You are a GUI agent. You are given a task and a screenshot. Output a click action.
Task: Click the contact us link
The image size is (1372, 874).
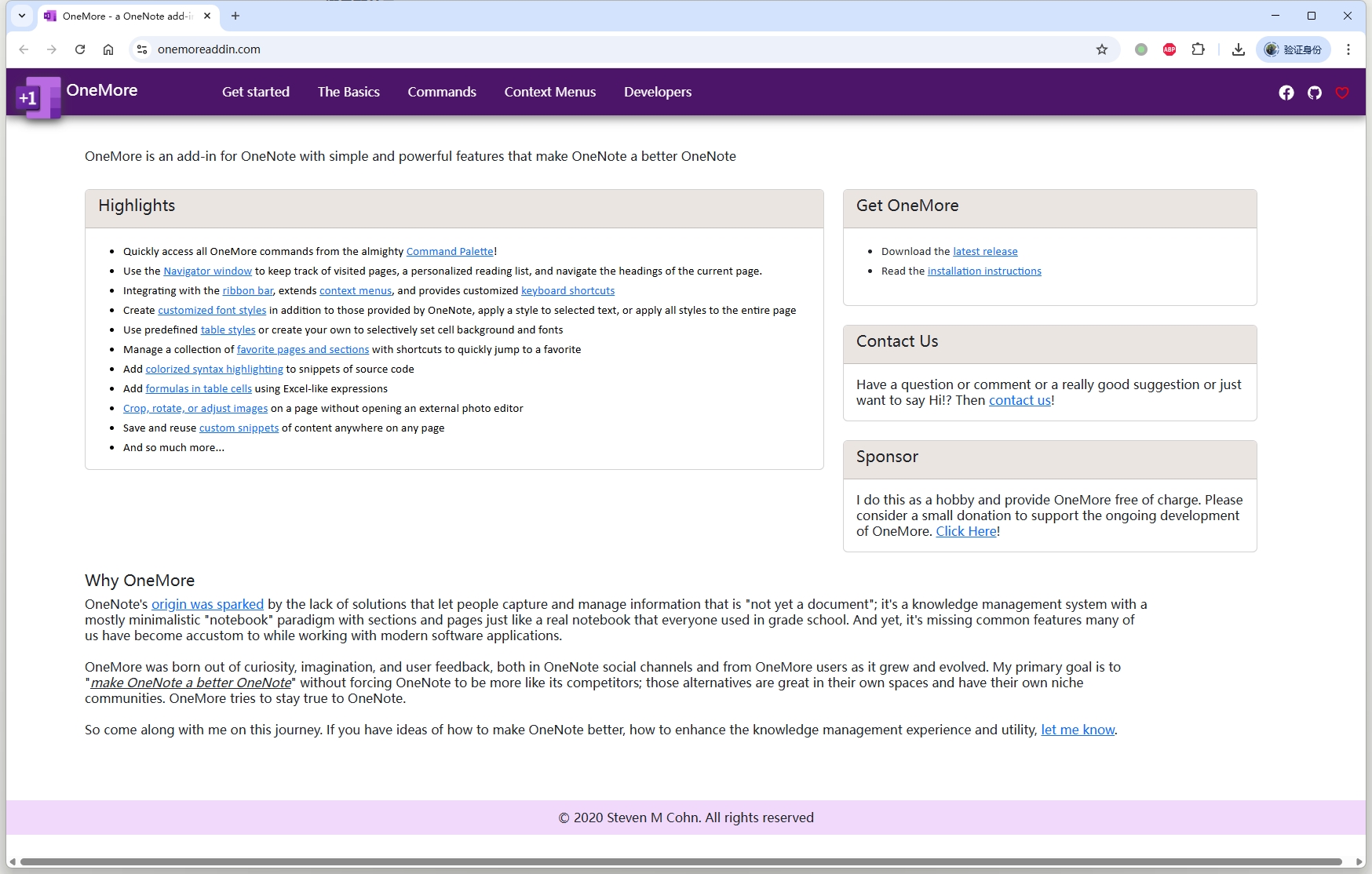point(1020,400)
